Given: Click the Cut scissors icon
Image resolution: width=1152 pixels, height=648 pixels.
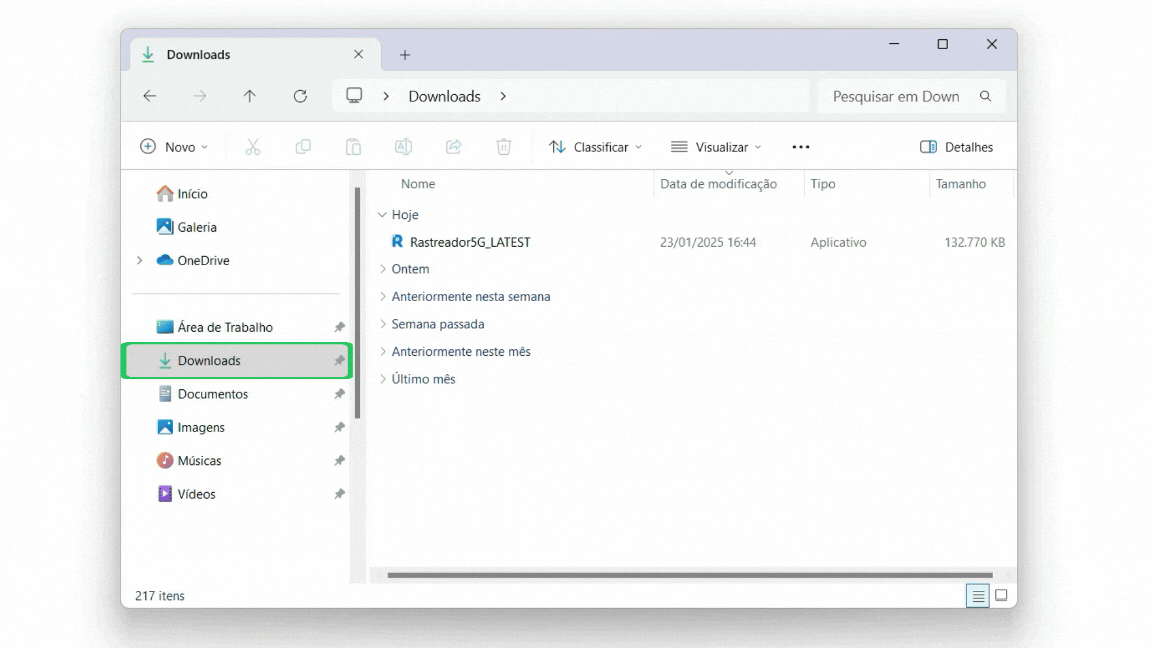Looking at the screenshot, I should tap(253, 147).
